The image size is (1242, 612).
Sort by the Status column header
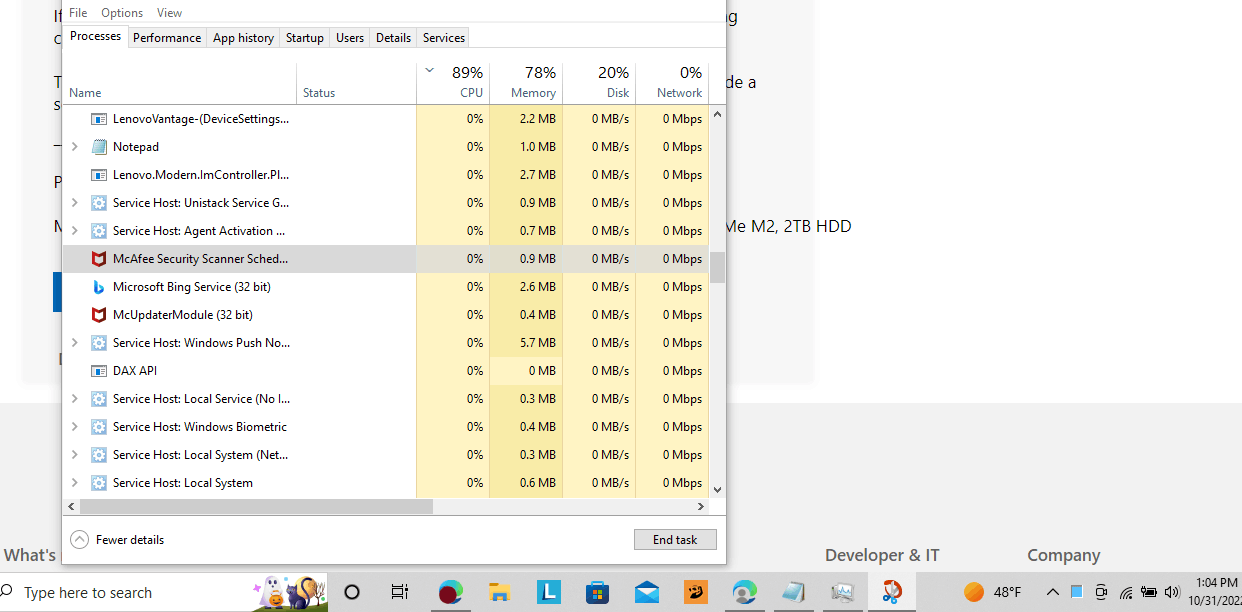click(x=356, y=83)
